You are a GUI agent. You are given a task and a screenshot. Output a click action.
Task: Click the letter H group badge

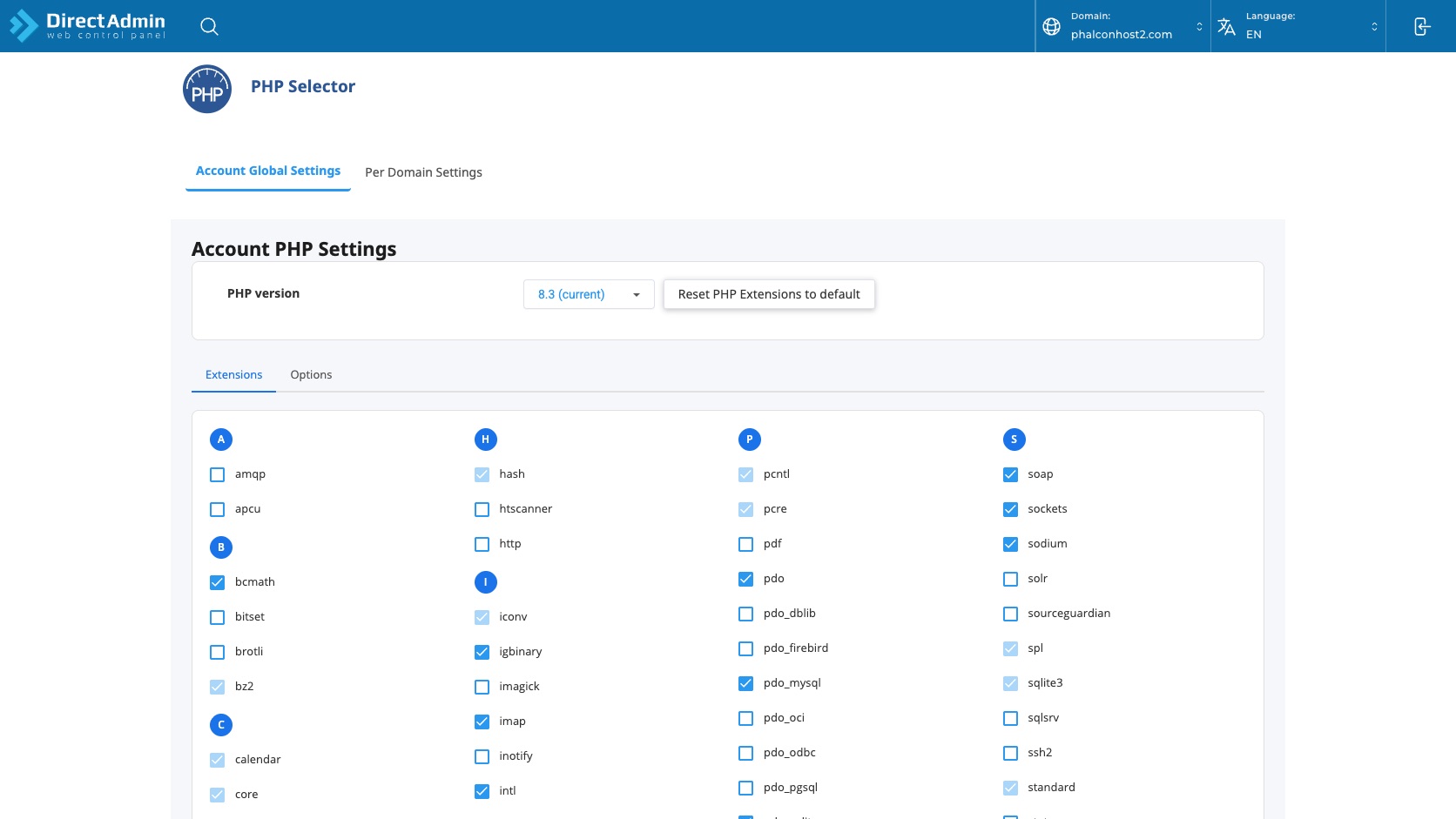pos(486,440)
